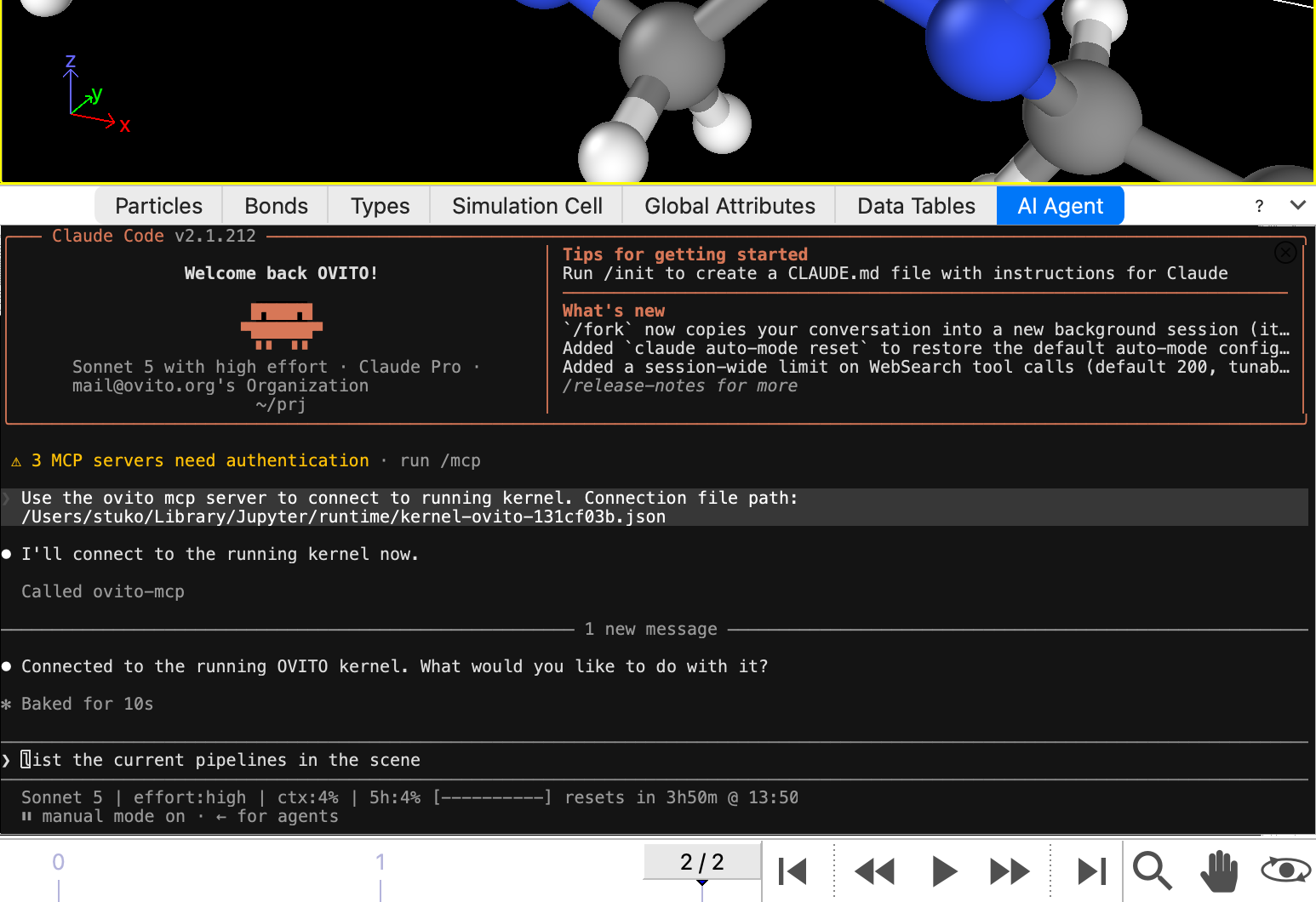Activate the pan hand tool

pos(1219,871)
